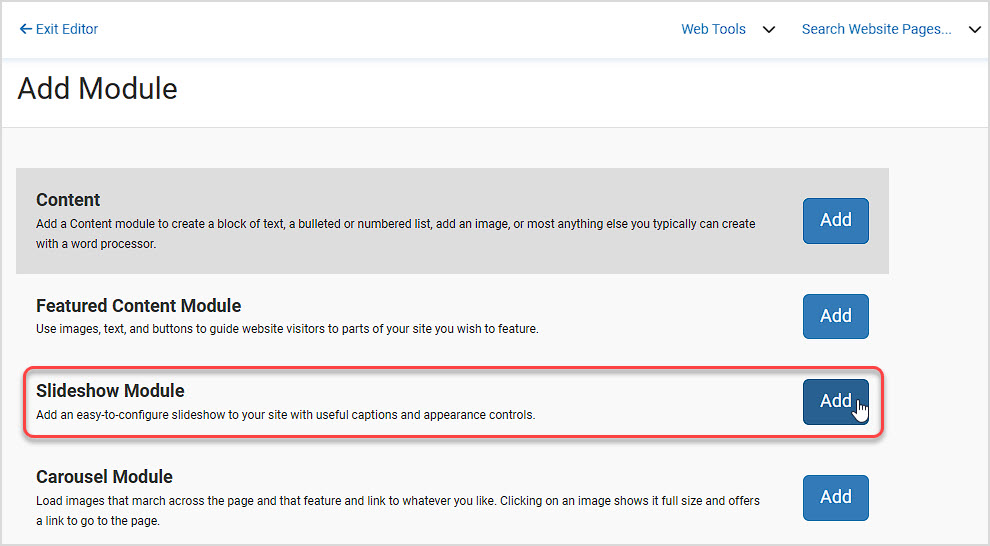Click the gray highlighted Content row background

pyautogui.click(x=452, y=221)
